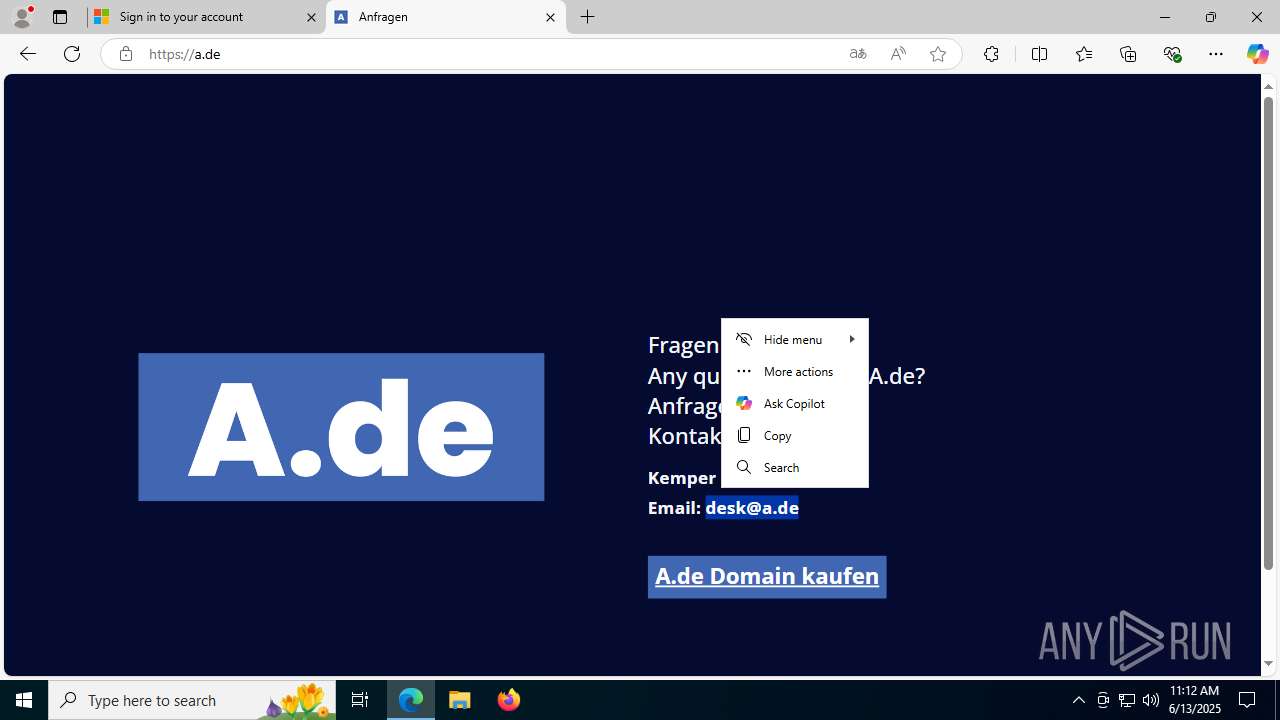Viewport: 1280px width, 720px height.
Task: Open clock showing 11:12 AM
Action: point(1194,700)
